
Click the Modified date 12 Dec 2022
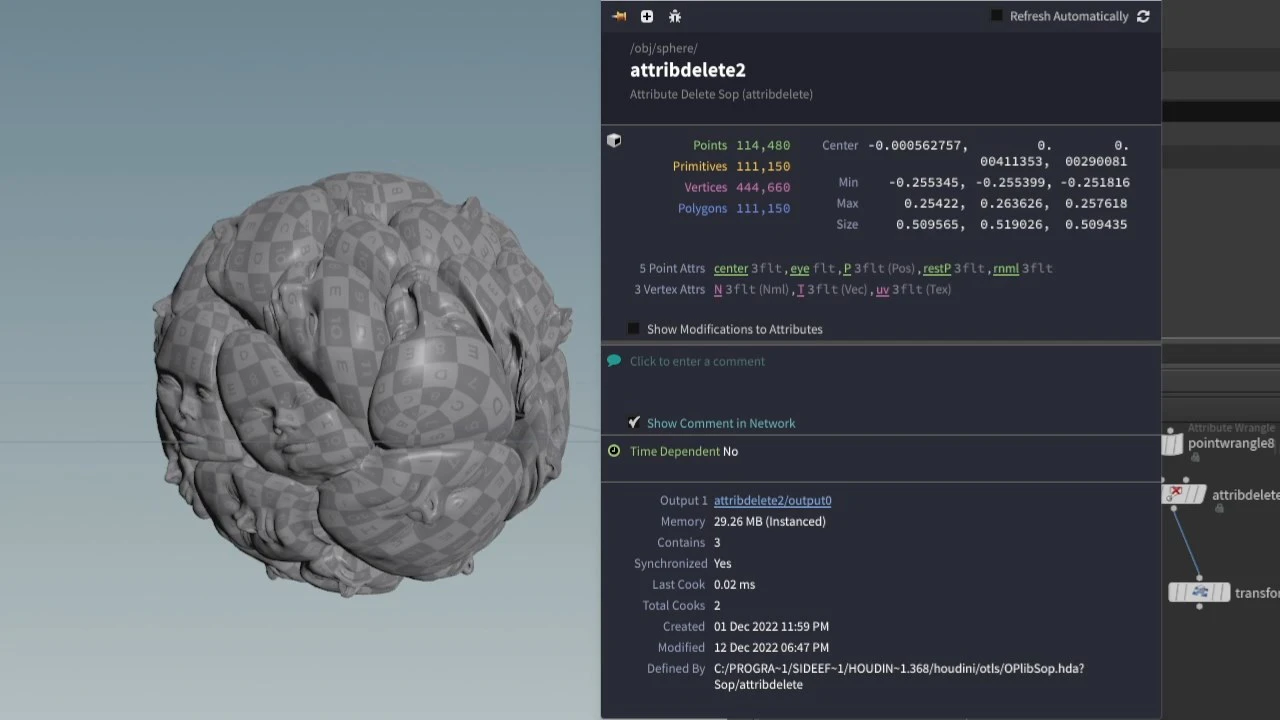[x=771, y=647]
